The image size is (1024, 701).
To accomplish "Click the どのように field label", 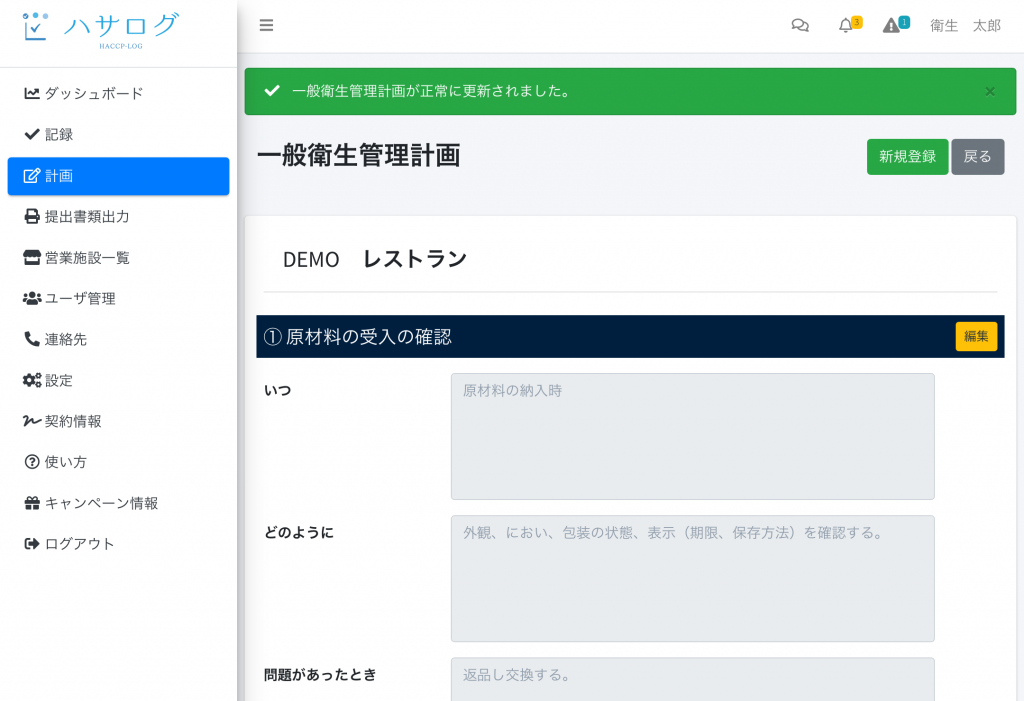I will coord(298,532).
